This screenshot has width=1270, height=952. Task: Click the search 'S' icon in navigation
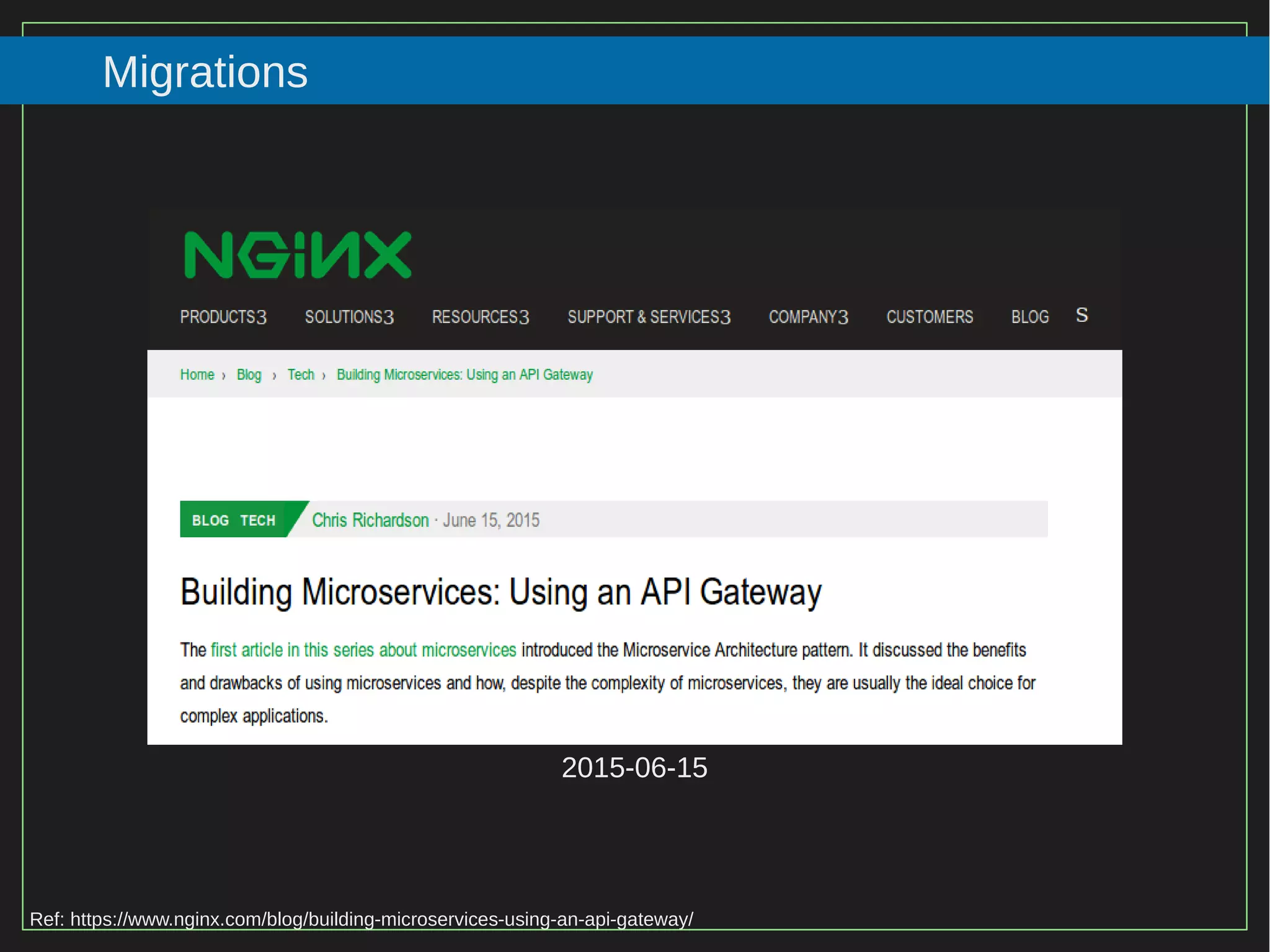(1082, 315)
